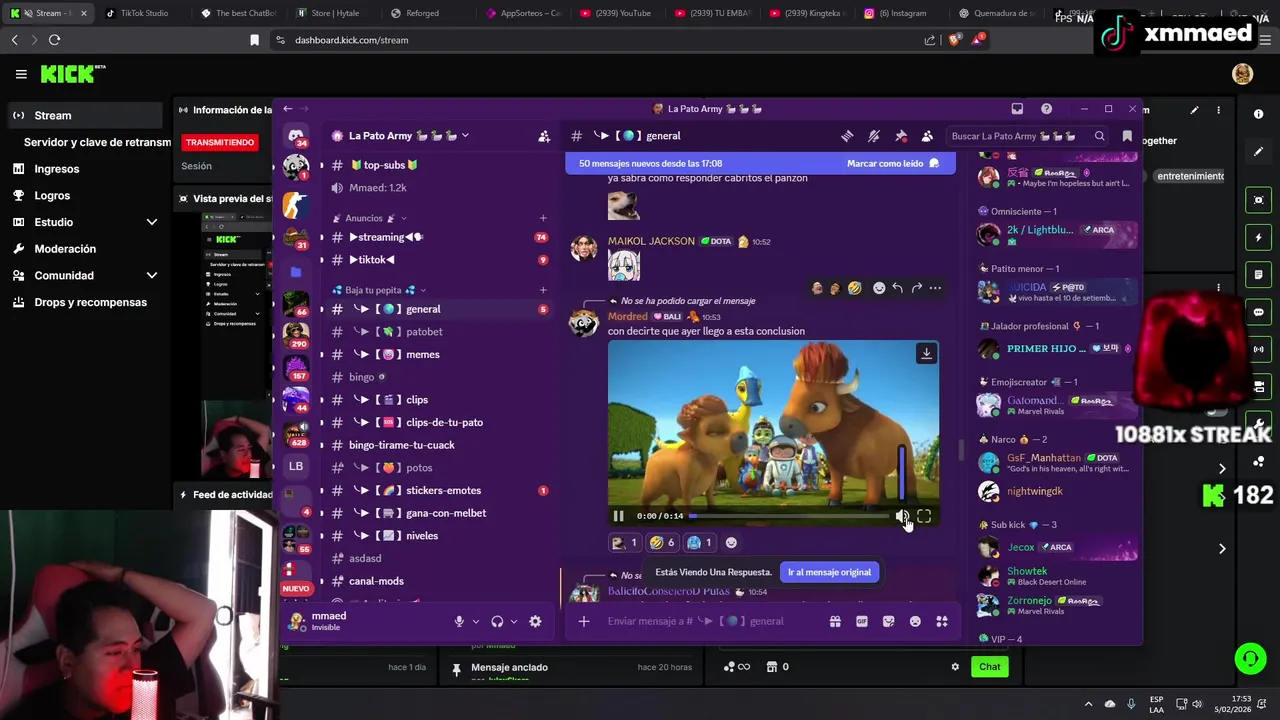Collapse the Anuncios category
This screenshot has width=1280, height=720.
[370, 218]
